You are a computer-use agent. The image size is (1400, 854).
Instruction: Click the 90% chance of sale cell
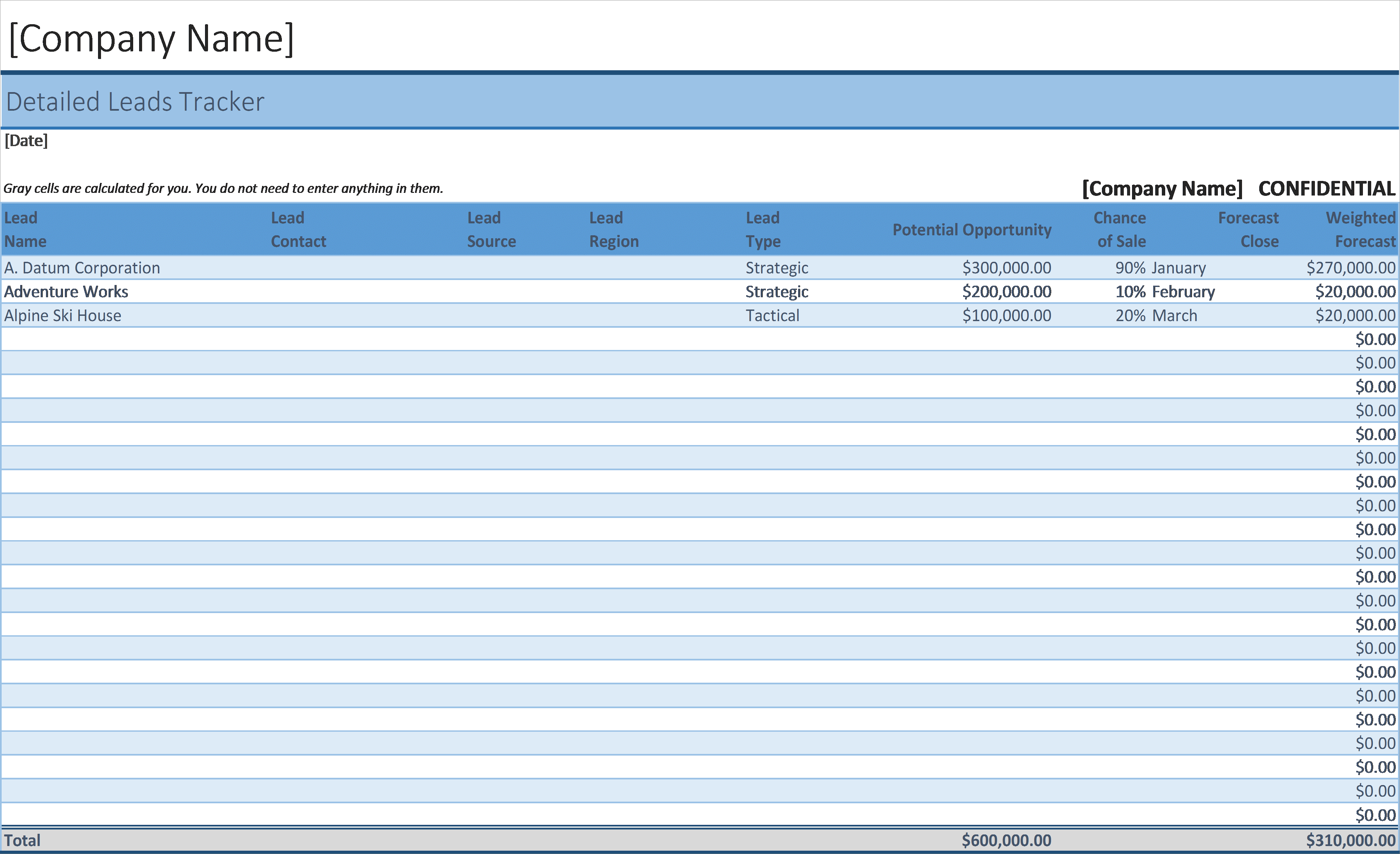coord(1130,268)
